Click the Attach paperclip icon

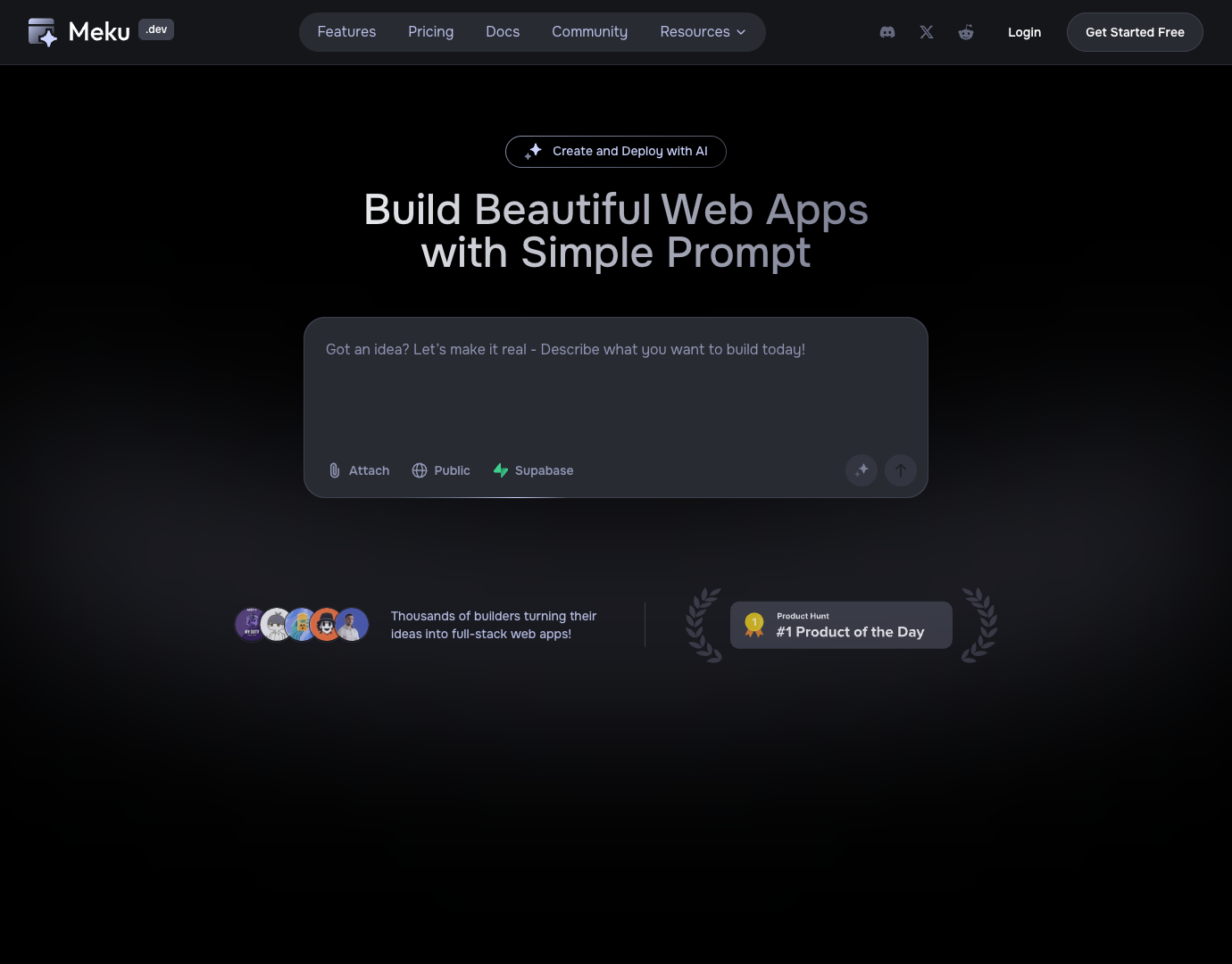335,470
